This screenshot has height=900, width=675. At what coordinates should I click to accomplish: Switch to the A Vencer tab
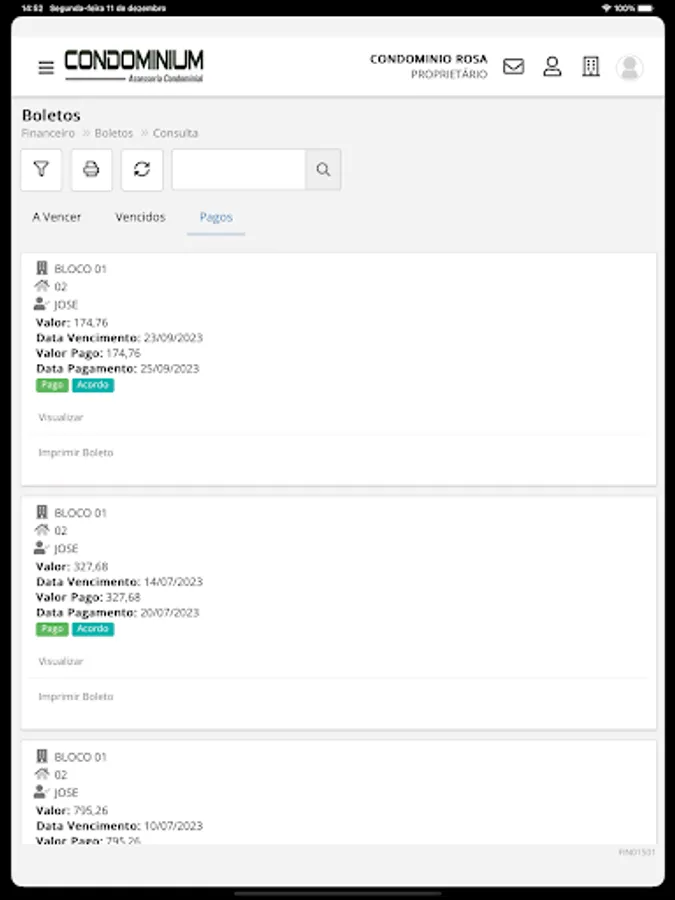click(56, 217)
